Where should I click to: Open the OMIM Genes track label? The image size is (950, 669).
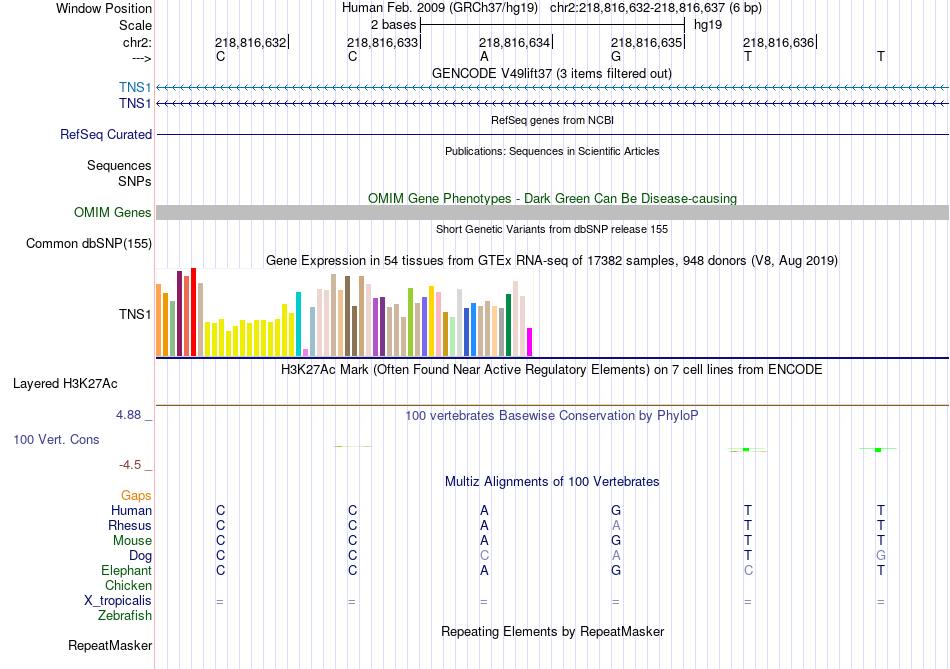112,213
